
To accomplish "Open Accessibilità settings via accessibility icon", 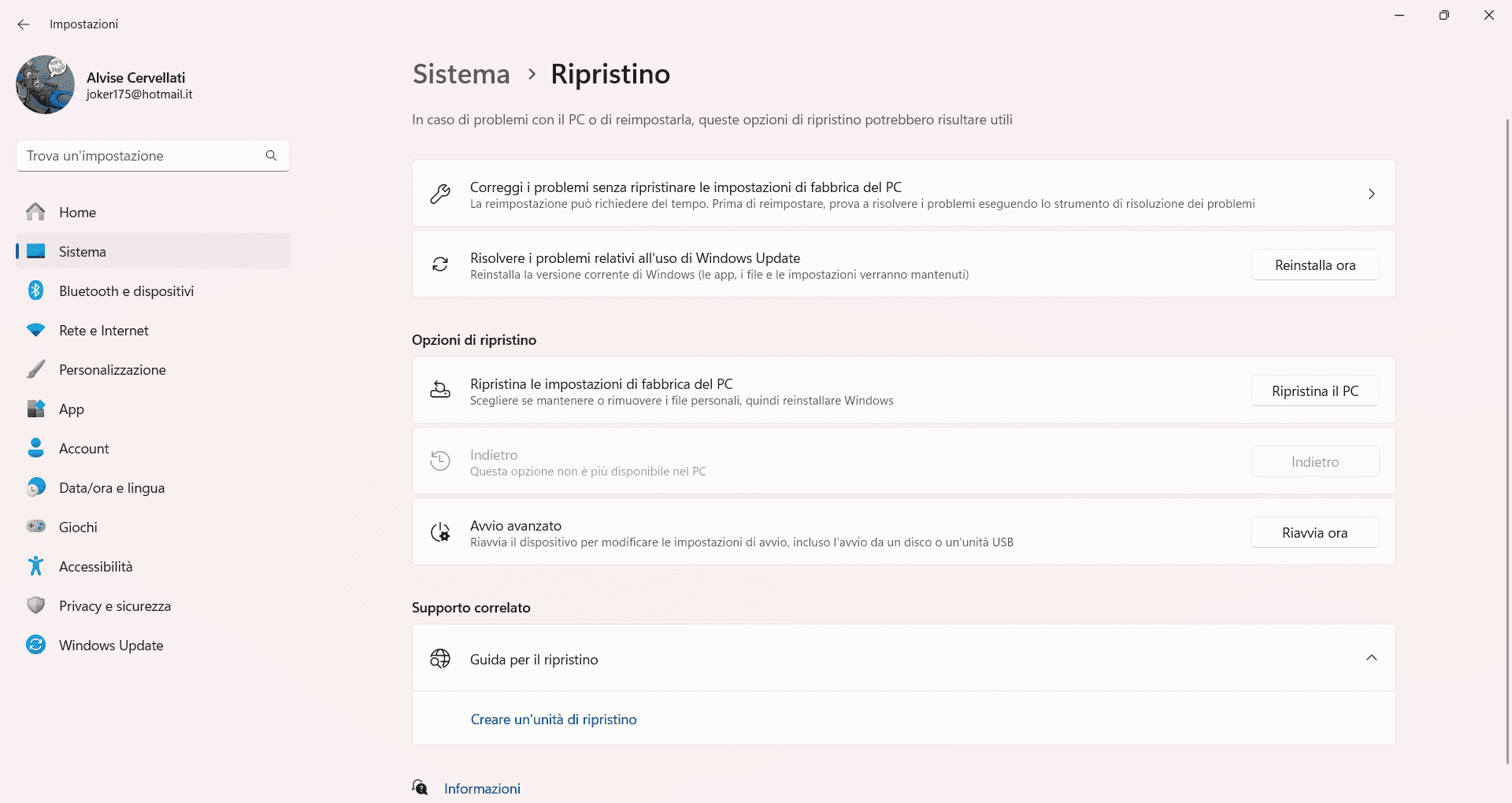I will click(35, 566).
